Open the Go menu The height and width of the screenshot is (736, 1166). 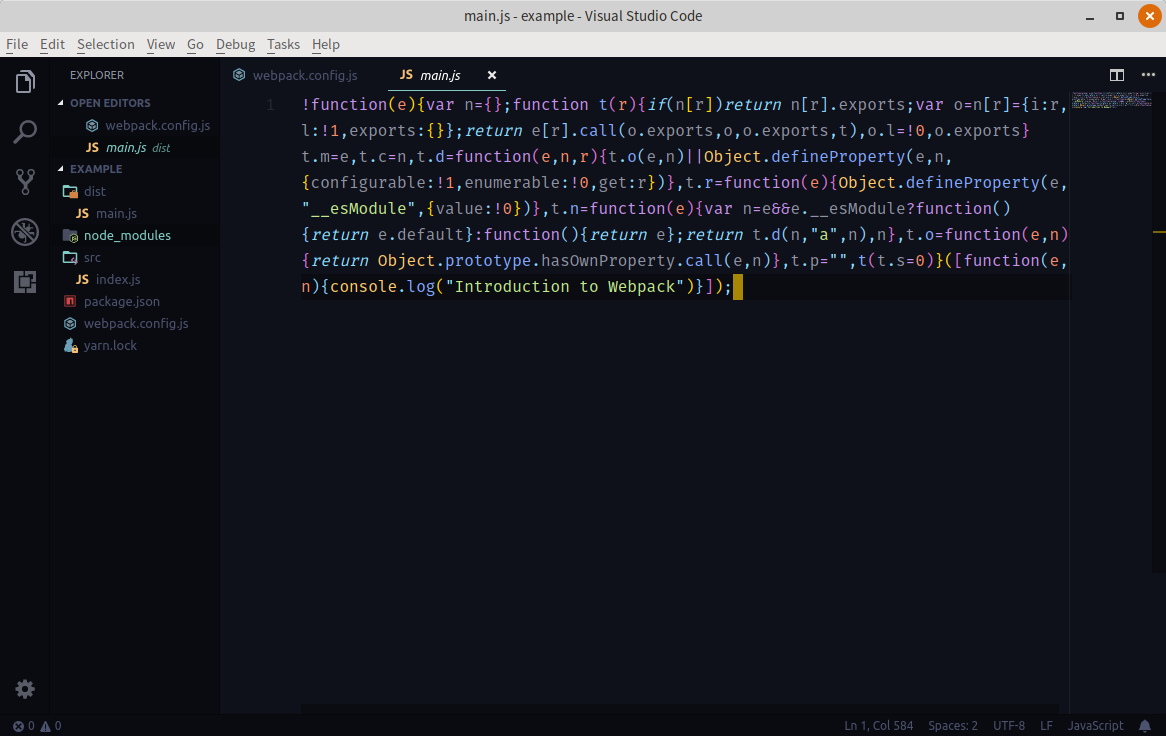coord(195,44)
